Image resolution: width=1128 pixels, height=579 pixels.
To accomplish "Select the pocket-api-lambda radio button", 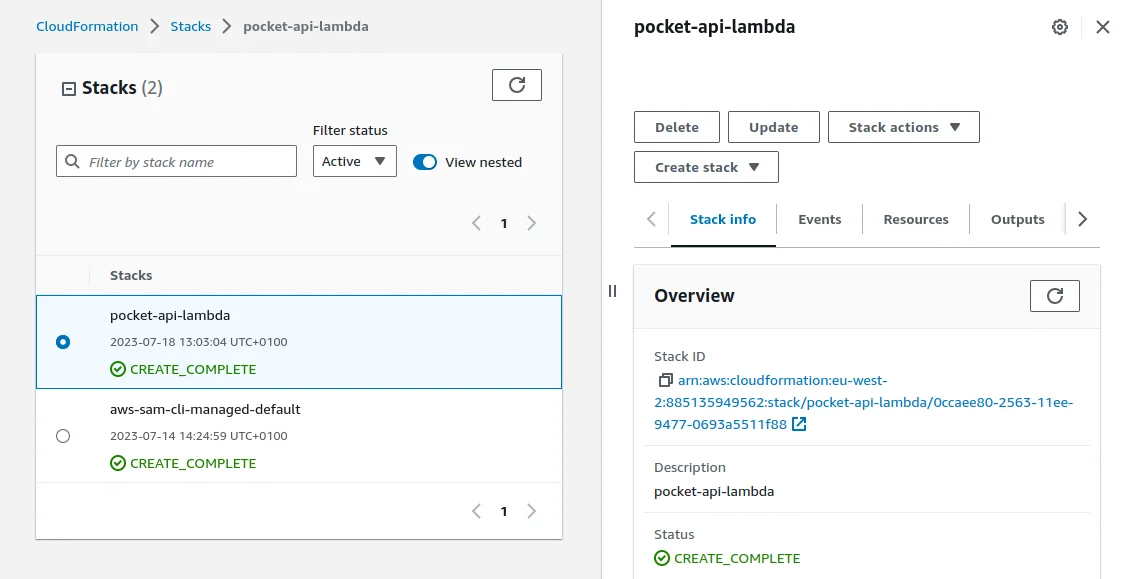I will pyautogui.click(x=63, y=342).
